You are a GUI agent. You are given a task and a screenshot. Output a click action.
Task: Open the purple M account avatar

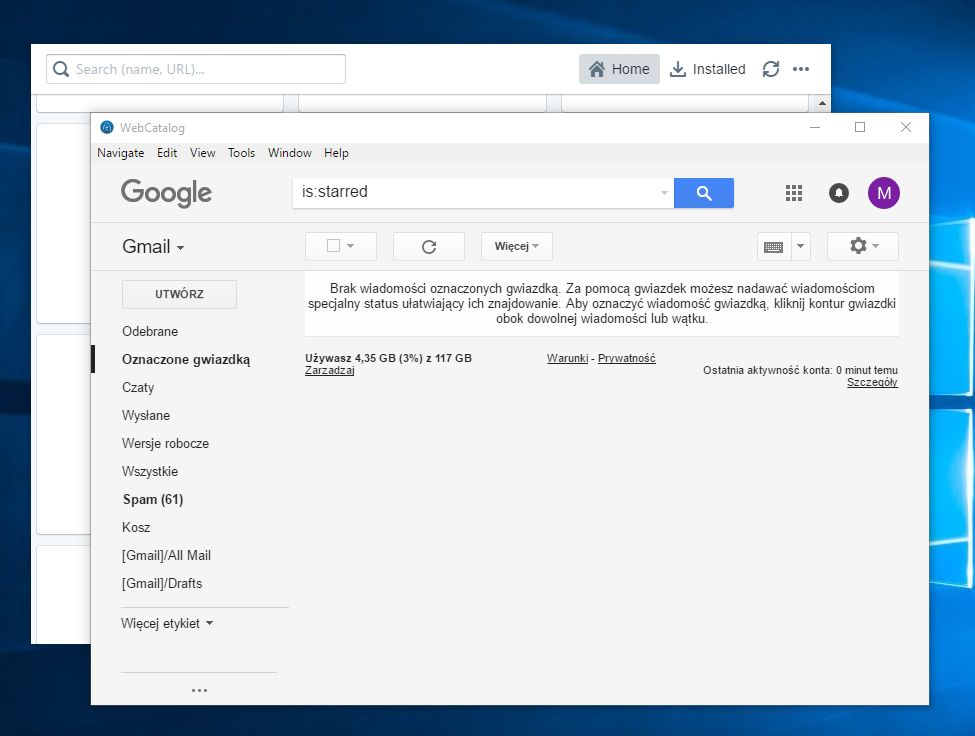(x=884, y=193)
